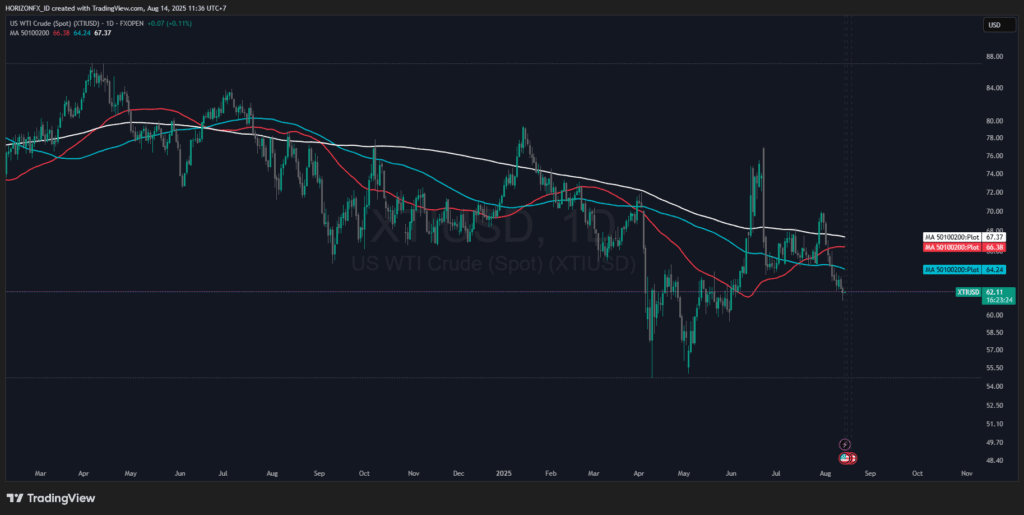The image size is (1024, 515).
Task: Click the cyan 64.24 MA legend value
Action: pos(81,32)
